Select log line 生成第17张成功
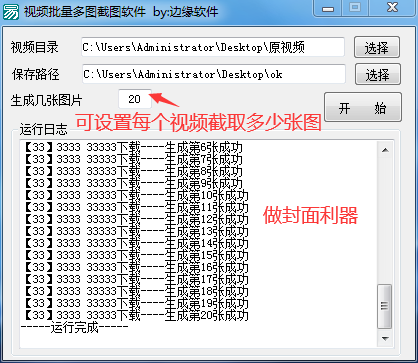 pyautogui.click(x=136, y=279)
